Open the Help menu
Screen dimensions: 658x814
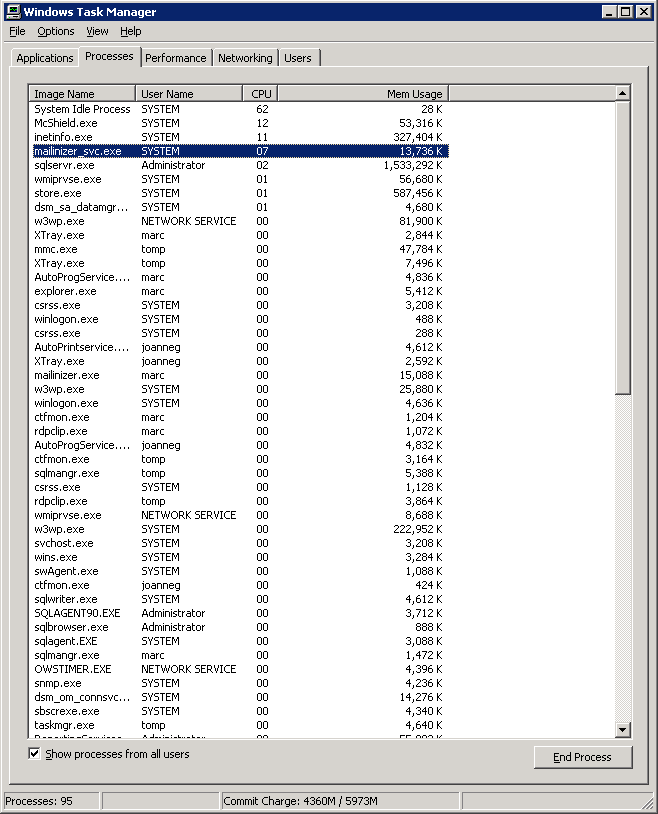[x=130, y=31]
